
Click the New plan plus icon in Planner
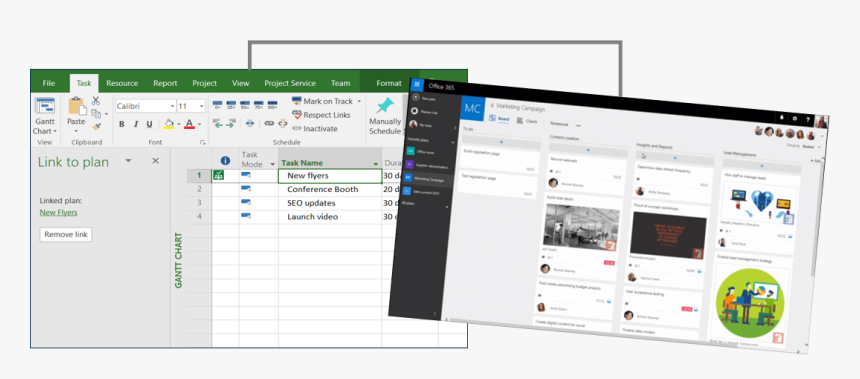coord(415,97)
